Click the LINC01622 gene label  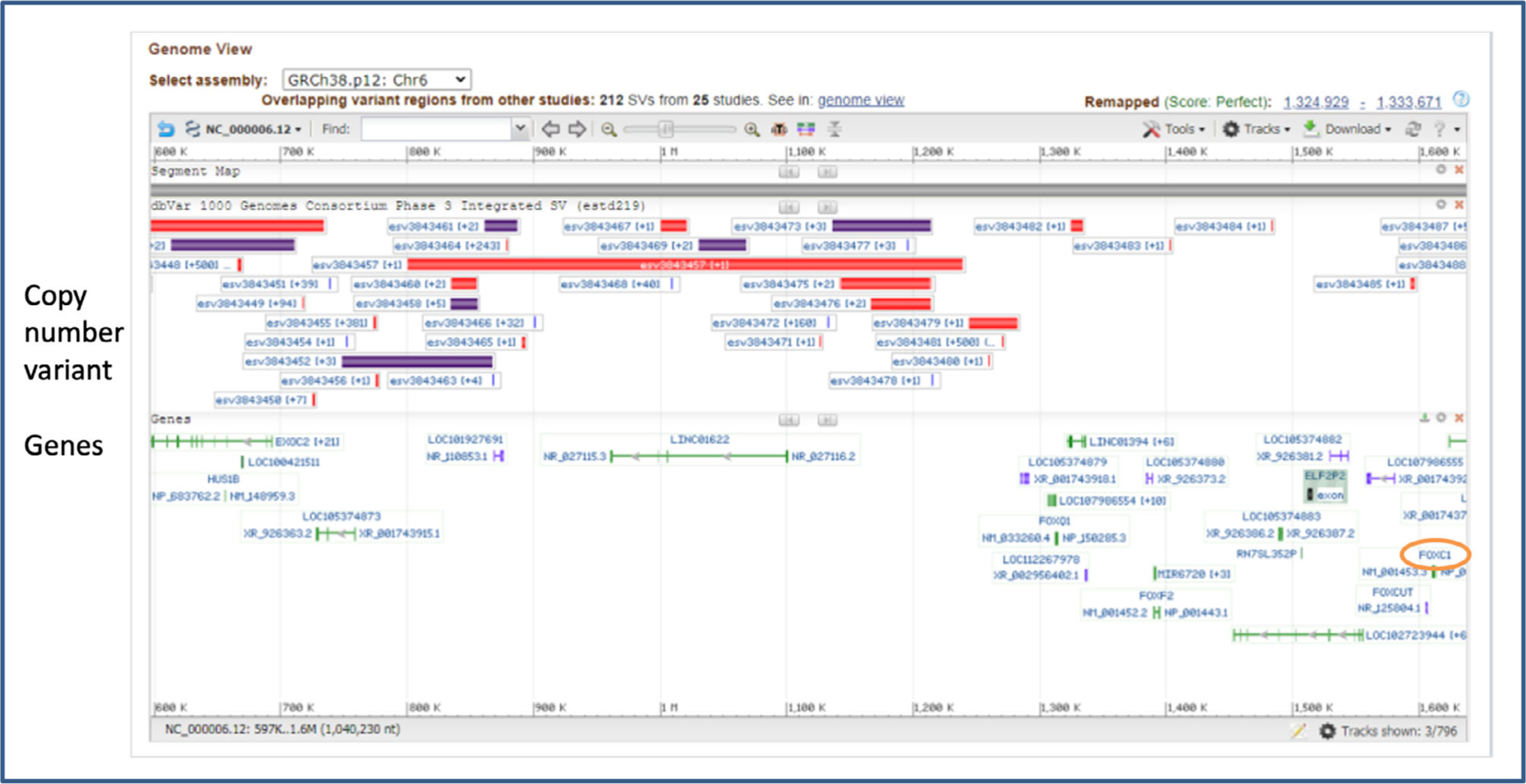point(699,439)
